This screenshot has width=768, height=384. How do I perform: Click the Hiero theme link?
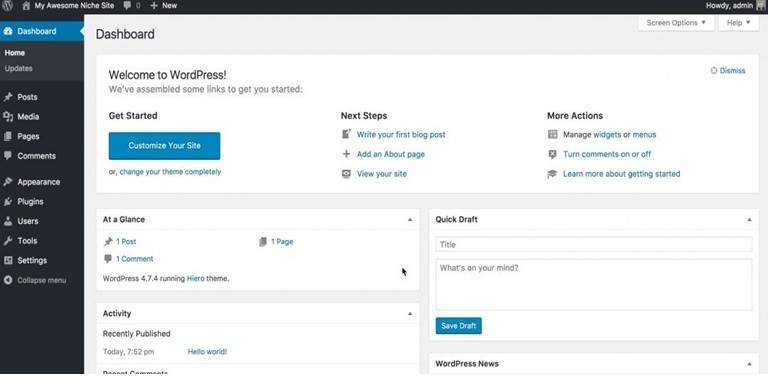[195, 278]
